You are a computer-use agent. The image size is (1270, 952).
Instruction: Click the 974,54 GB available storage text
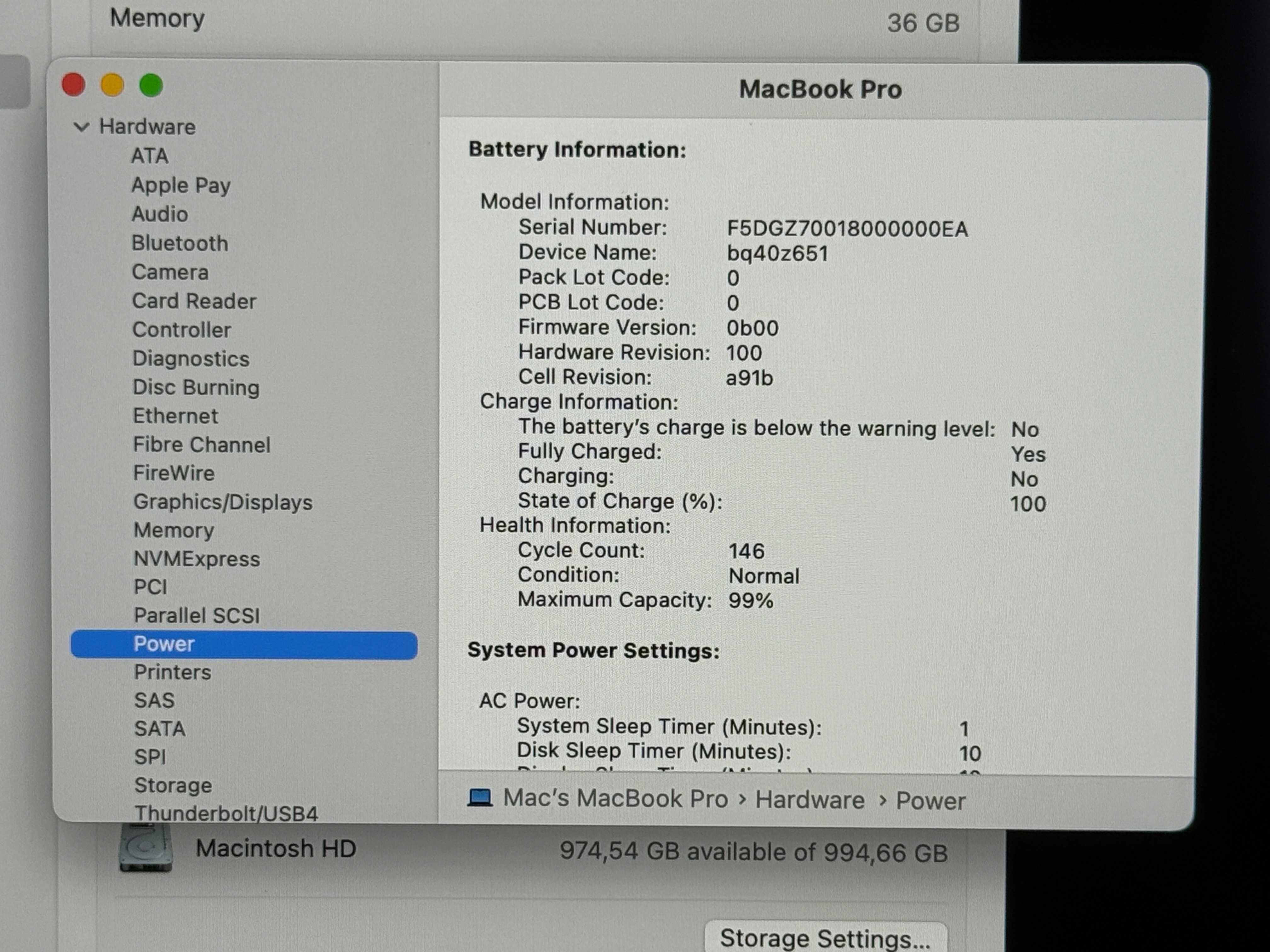(753, 852)
